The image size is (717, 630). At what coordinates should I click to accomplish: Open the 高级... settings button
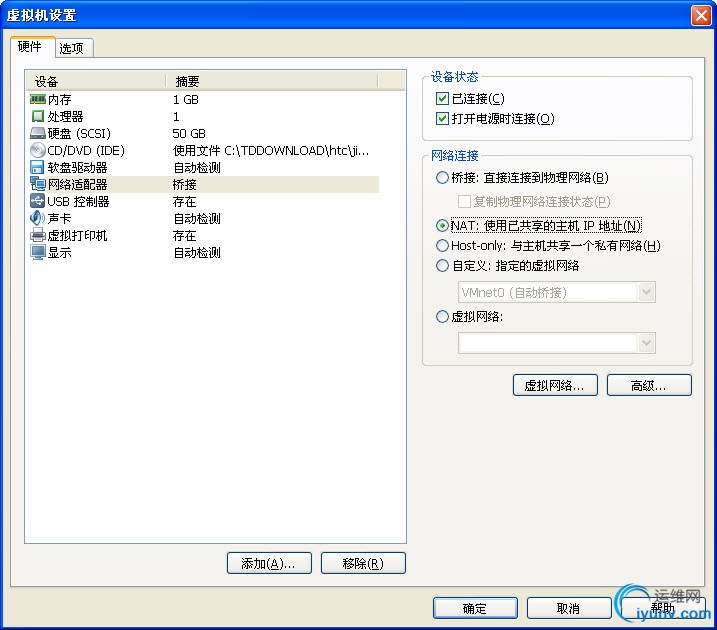[649, 385]
